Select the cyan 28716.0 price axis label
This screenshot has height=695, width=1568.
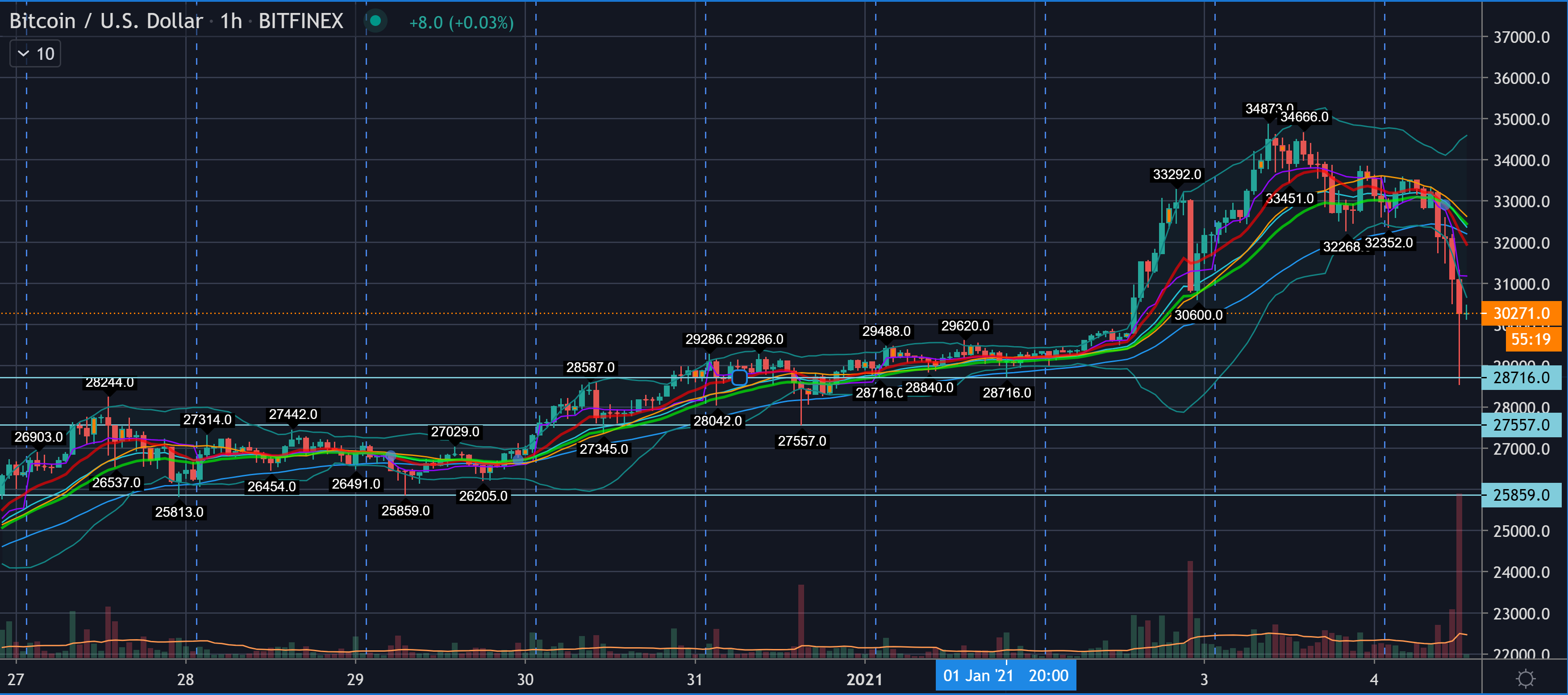click(1521, 378)
